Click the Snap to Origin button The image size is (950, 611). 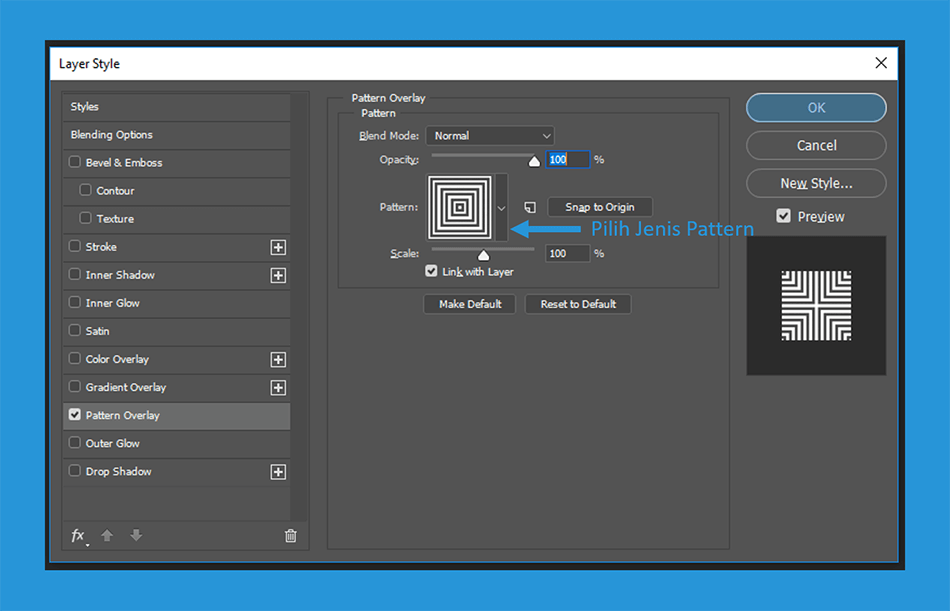tap(600, 207)
